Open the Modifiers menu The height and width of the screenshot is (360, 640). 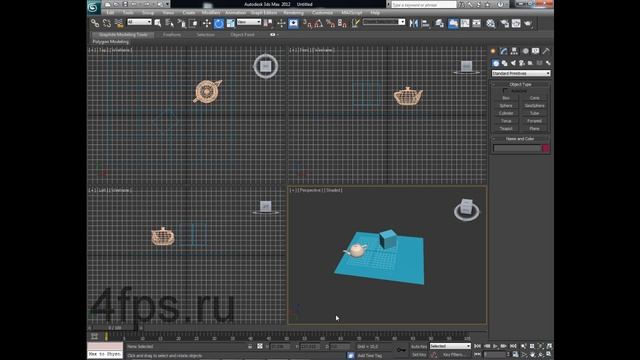tap(211, 13)
